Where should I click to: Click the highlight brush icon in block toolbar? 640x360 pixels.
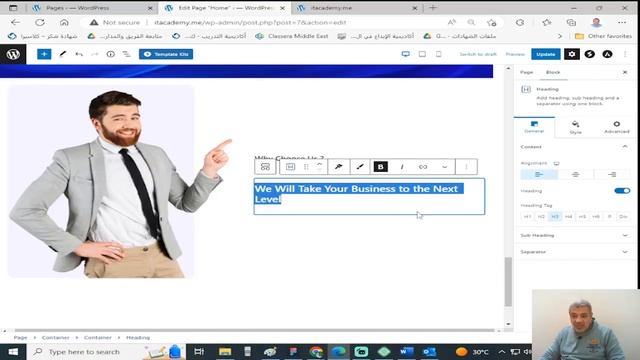pyautogui.click(x=360, y=167)
